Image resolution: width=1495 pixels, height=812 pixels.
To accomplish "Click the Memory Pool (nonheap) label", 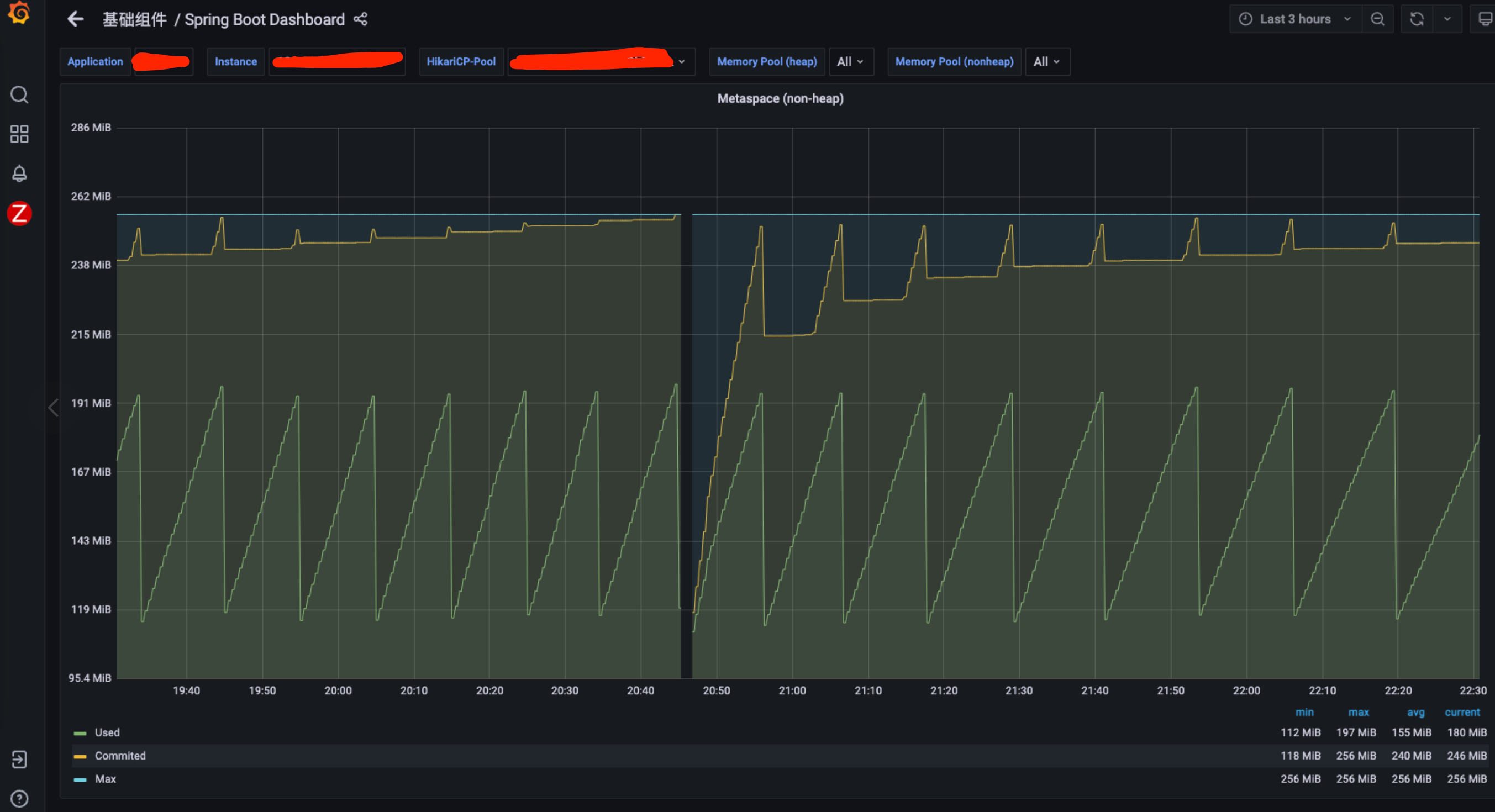I will point(954,61).
